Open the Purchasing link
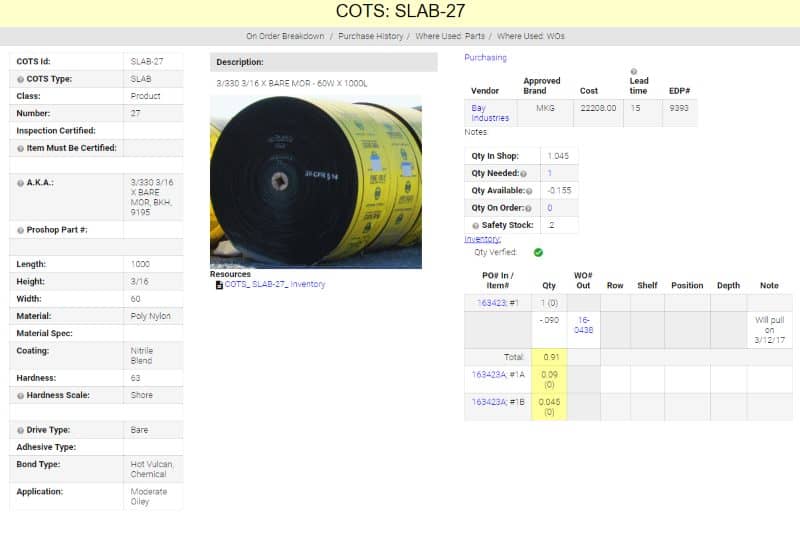Viewport: 800px width, 541px height. tap(485, 58)
